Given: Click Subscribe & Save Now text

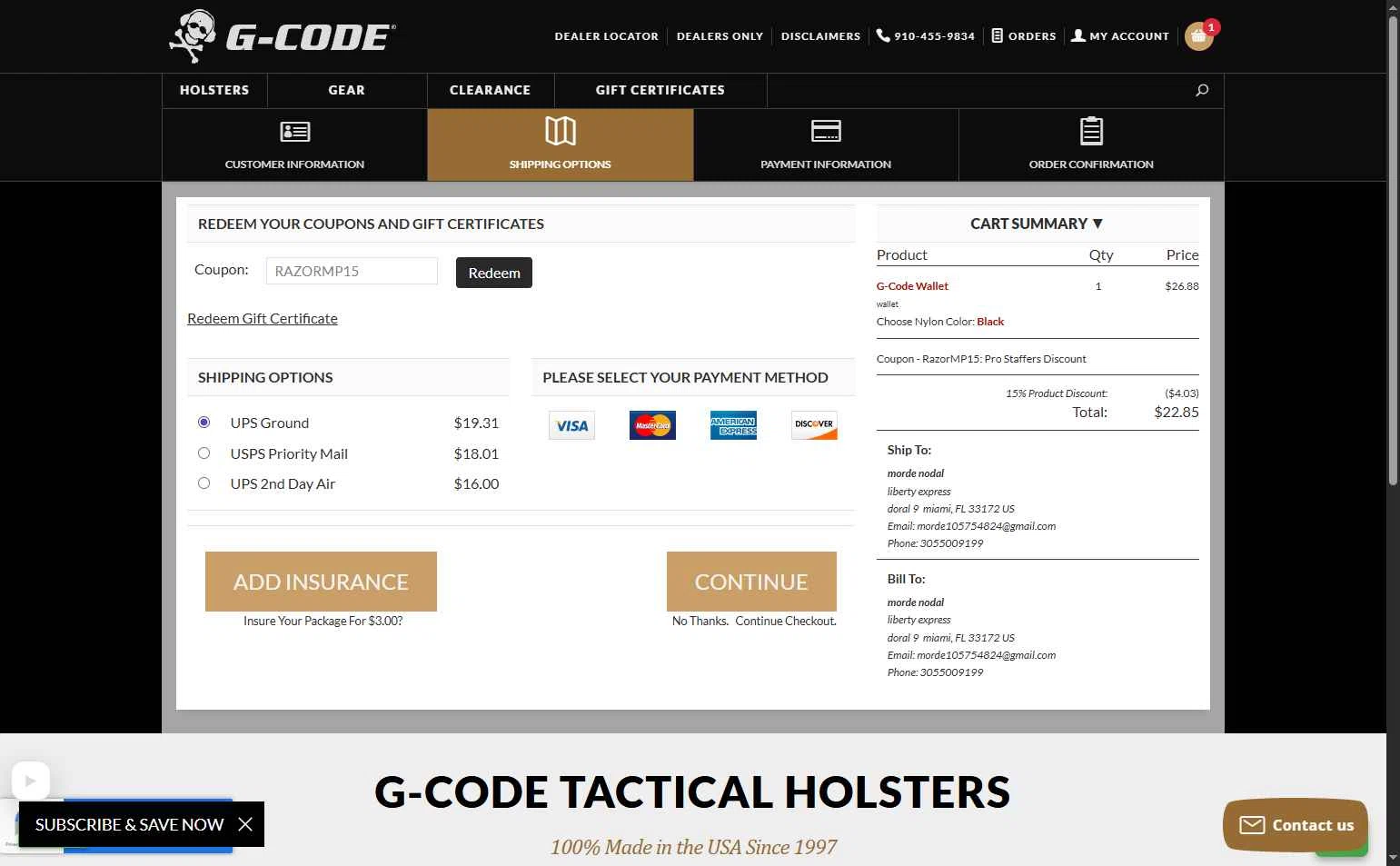Looking at the screenshot, I should pyautogui.click(x=129, y=824).
